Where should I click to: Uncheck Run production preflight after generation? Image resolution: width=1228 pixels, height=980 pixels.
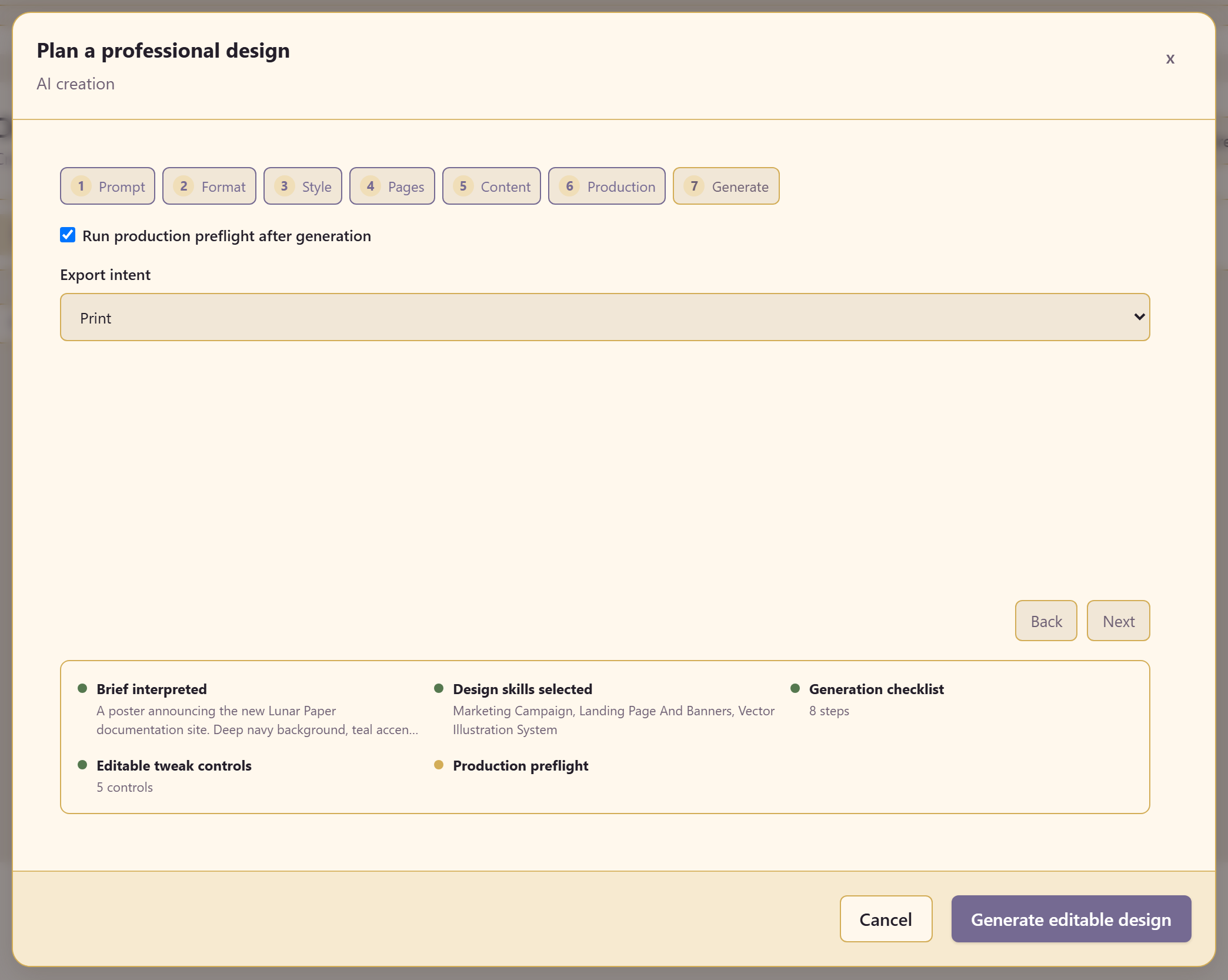point(68,235)
